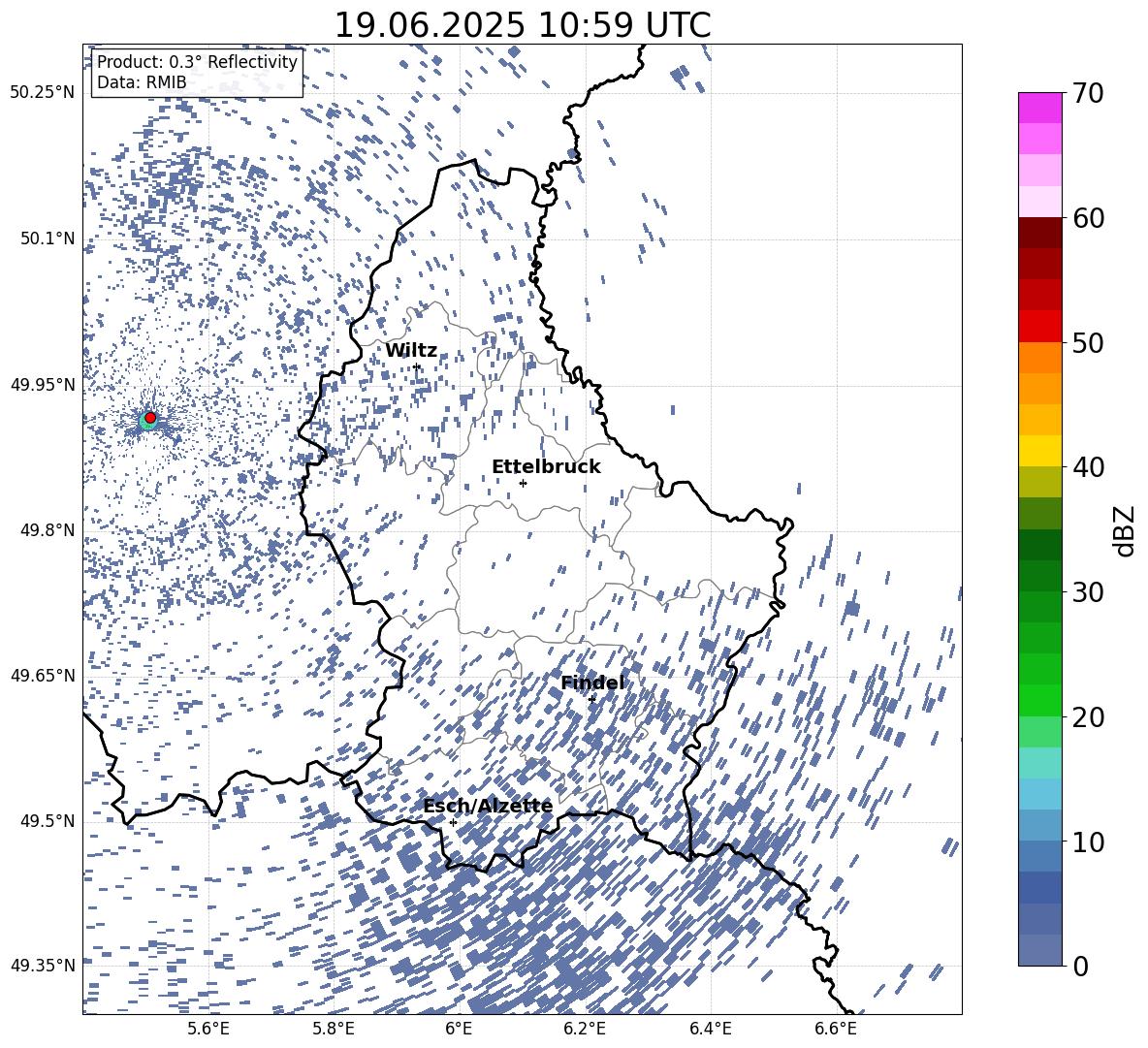Image resolution: width=1148 pixels, height=1048 pixels.
Task: Click the Ettelbruck city label
Action: click(546, 467)
